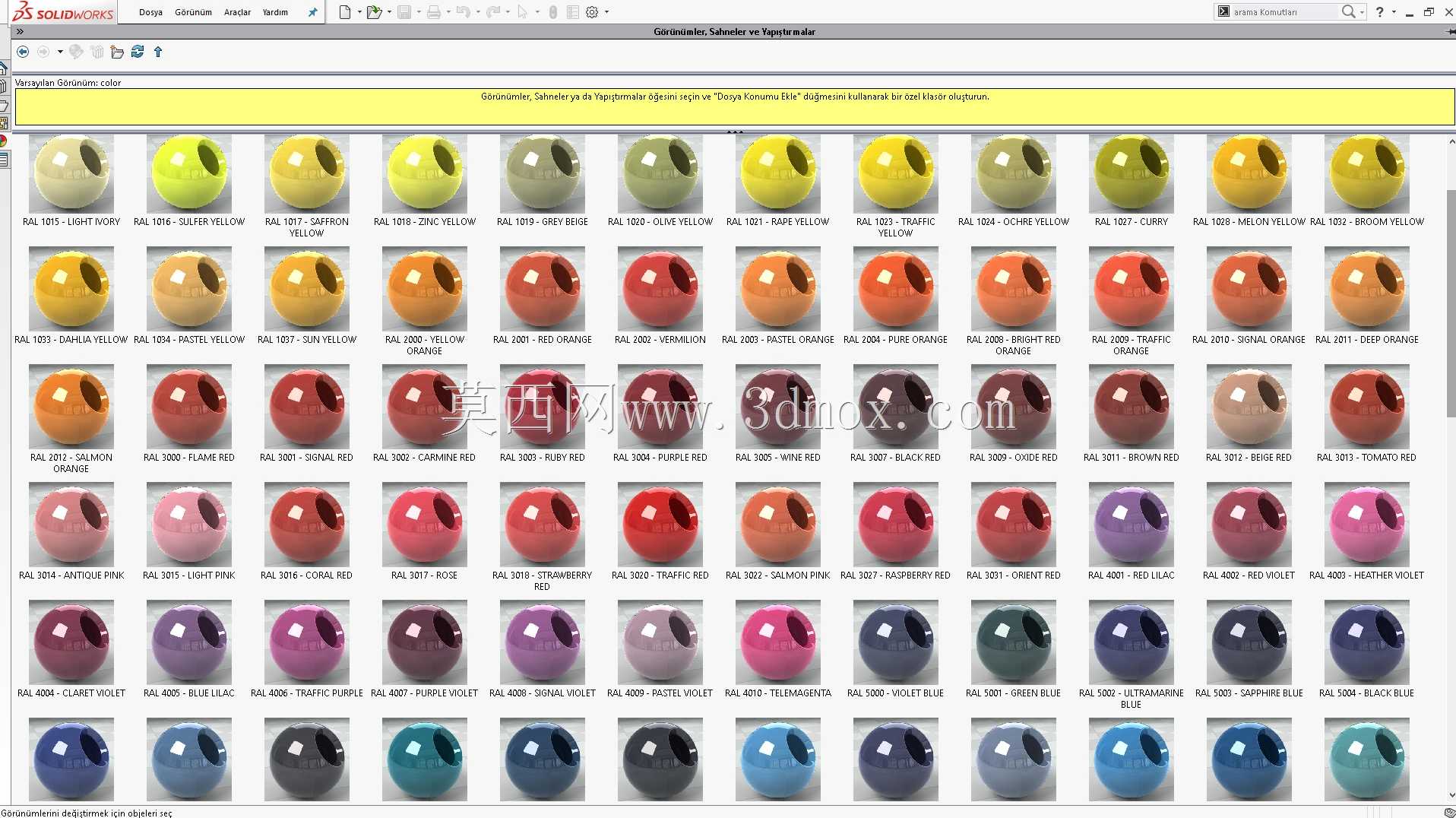Open the Help question mark
1456x818 pixels.
pos(1380,11)
